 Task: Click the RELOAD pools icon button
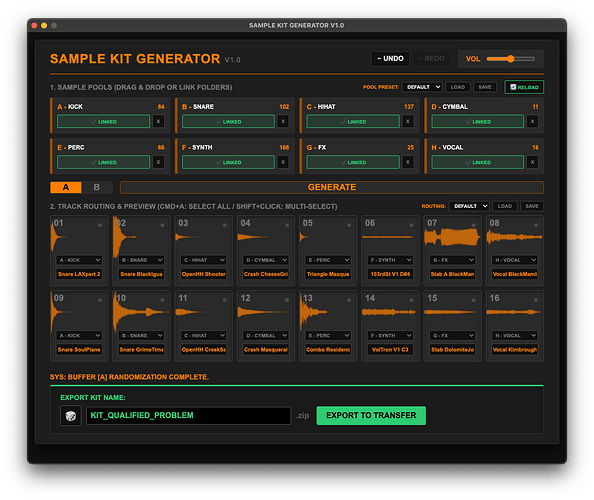coord(524,87)
